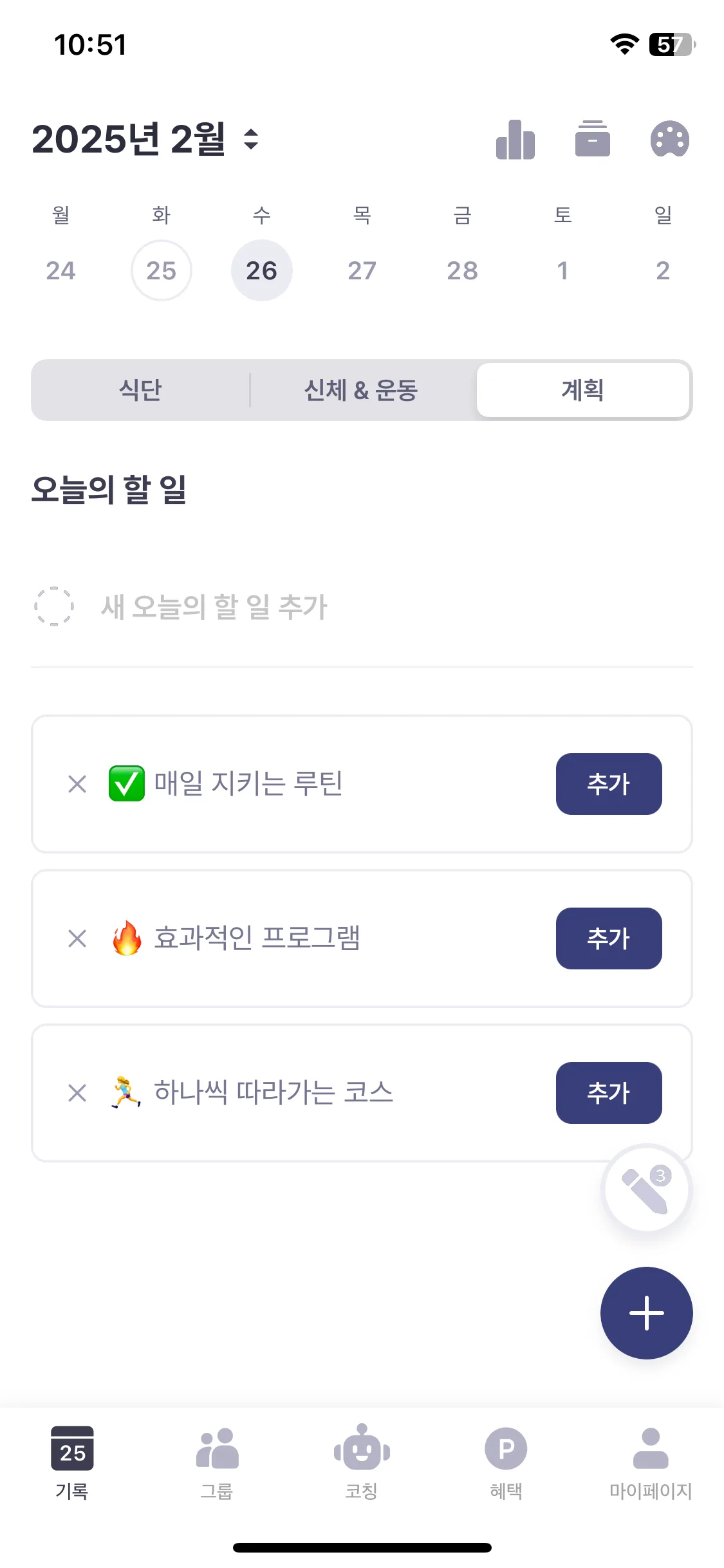Image resolution: width=724 pixels, height=1568 pixels.
Task: Open the archive box icon
Action: click(x=592, y=139)
